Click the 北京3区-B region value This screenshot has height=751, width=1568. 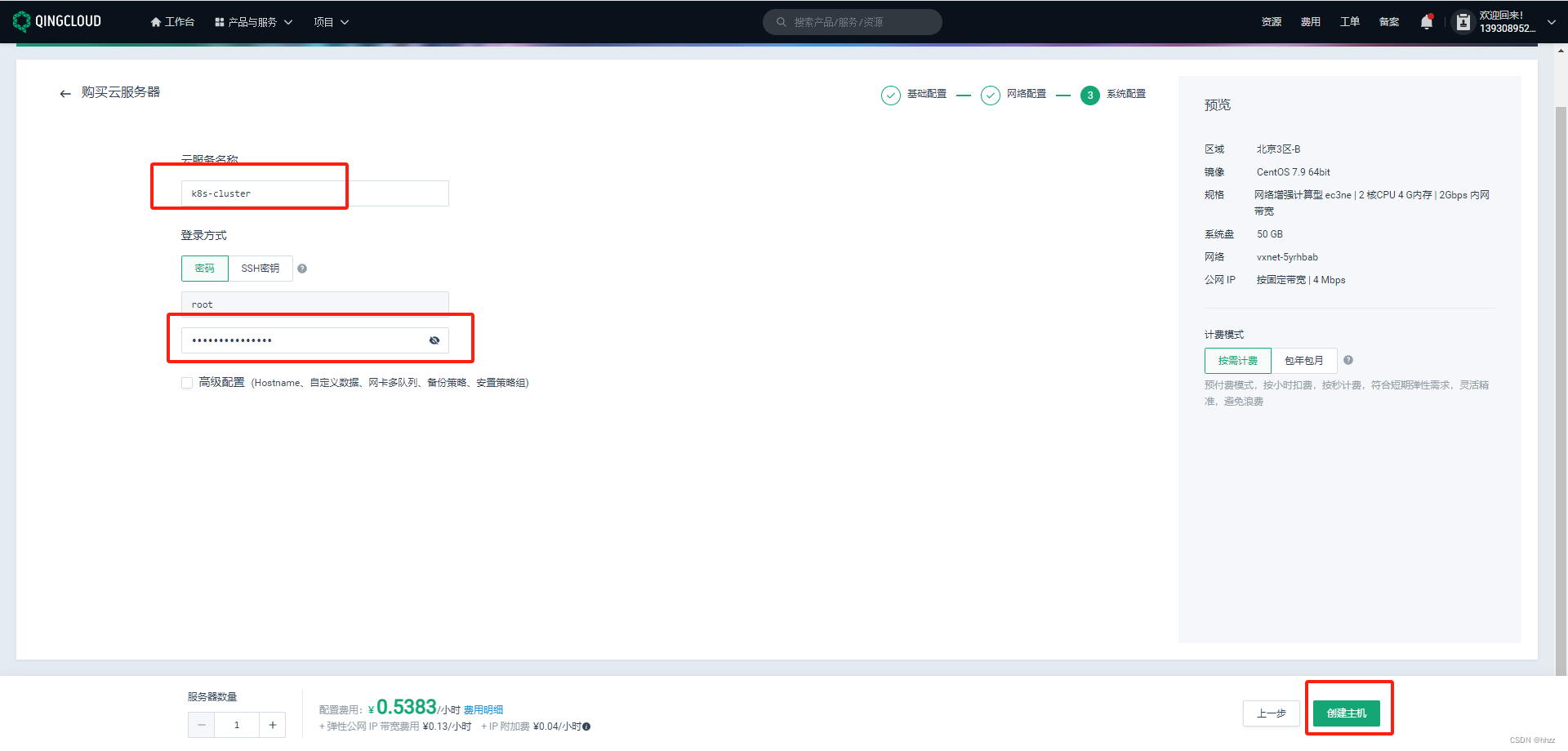point(1278,149)
